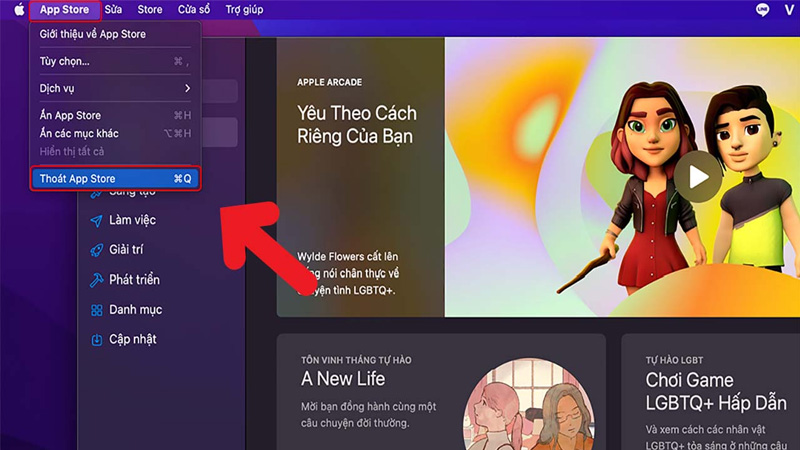Click the TỰ HÀO LGBT label
800x450 pixels.
(674, 360)
